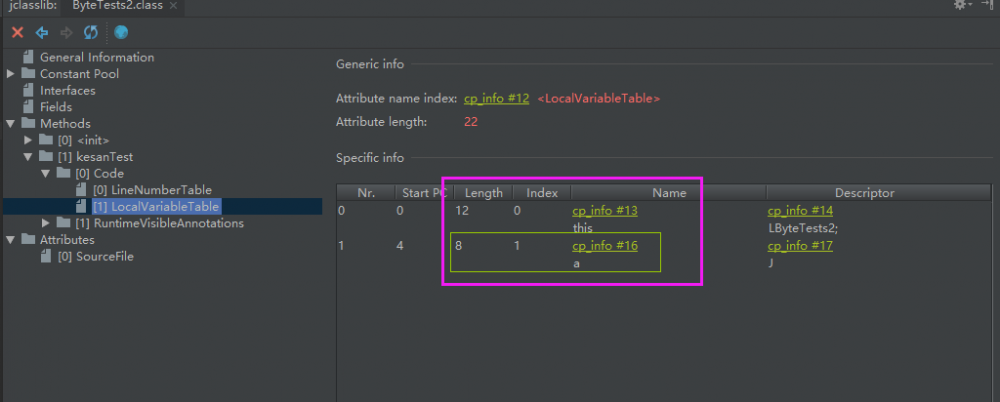Select General Information in the tree
The image size is (1000, 402).
97,57
